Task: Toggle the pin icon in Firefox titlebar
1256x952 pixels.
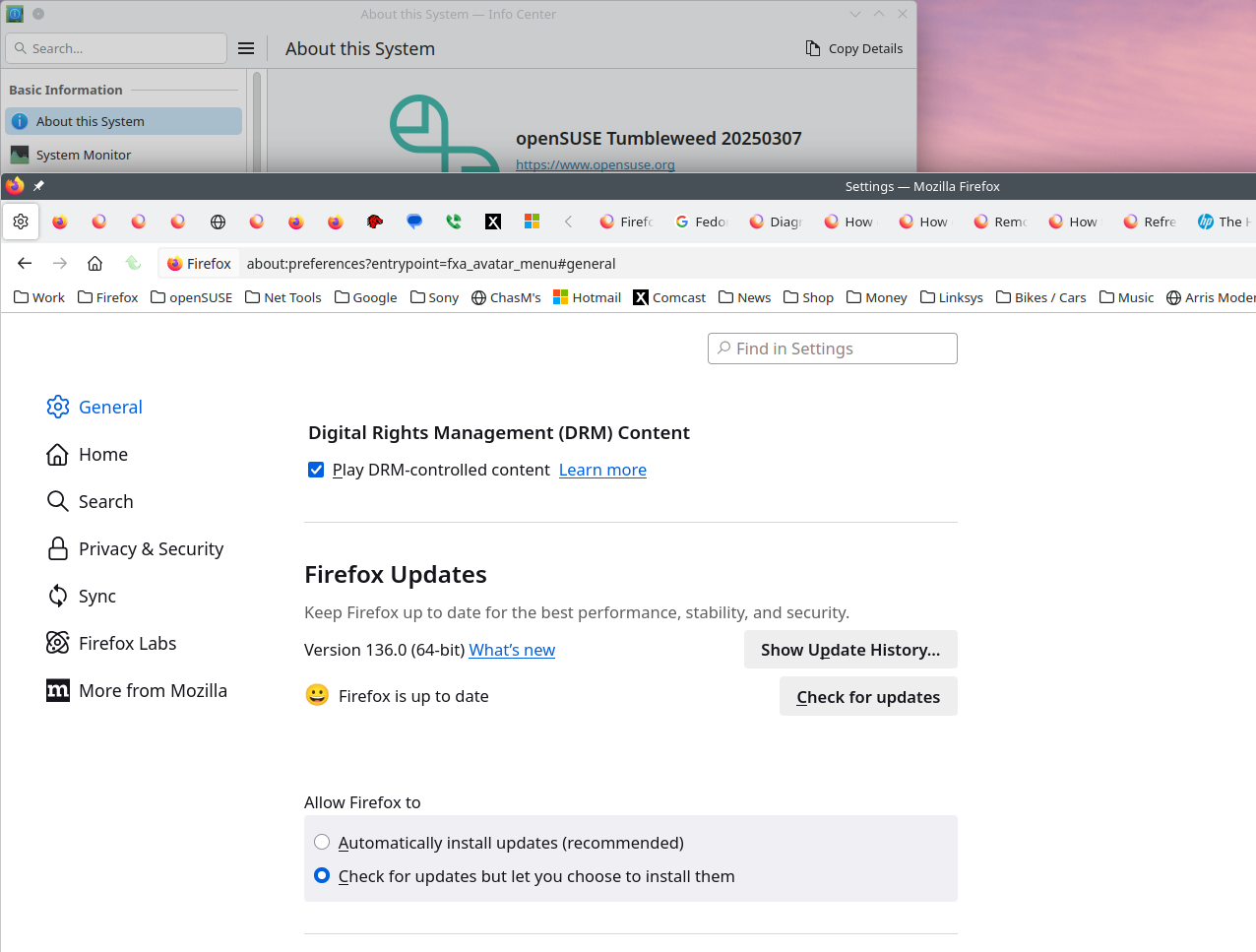Action: 38,186
